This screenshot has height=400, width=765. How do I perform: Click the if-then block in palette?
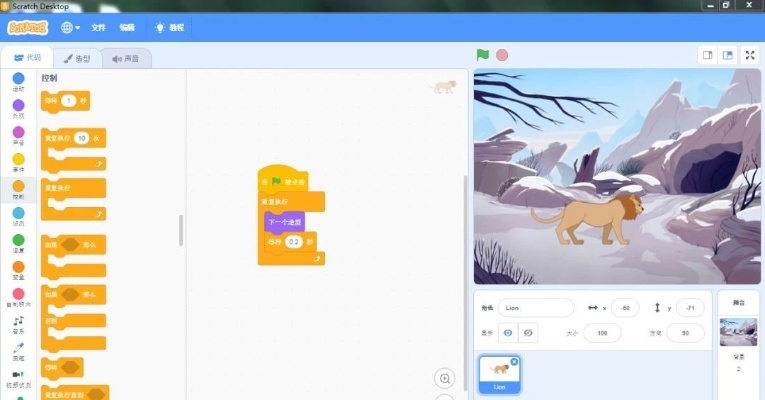pos(73,257)
